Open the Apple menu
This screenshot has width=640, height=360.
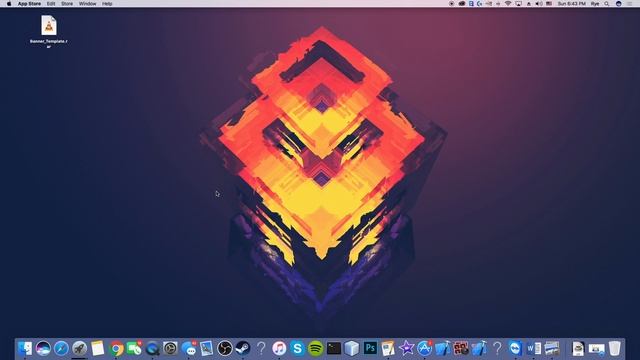9,4
